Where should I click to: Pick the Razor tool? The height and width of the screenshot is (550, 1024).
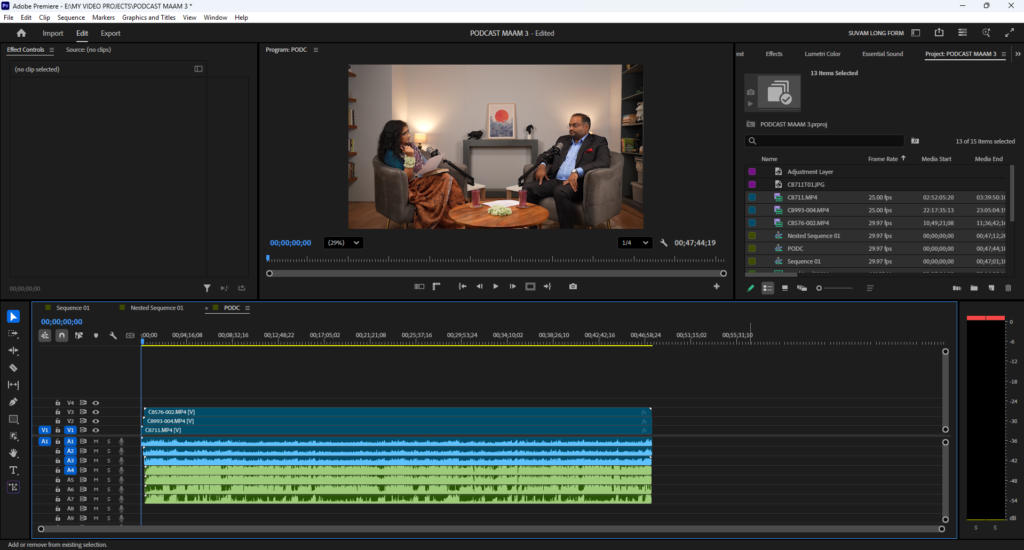(x=13, y=368)
